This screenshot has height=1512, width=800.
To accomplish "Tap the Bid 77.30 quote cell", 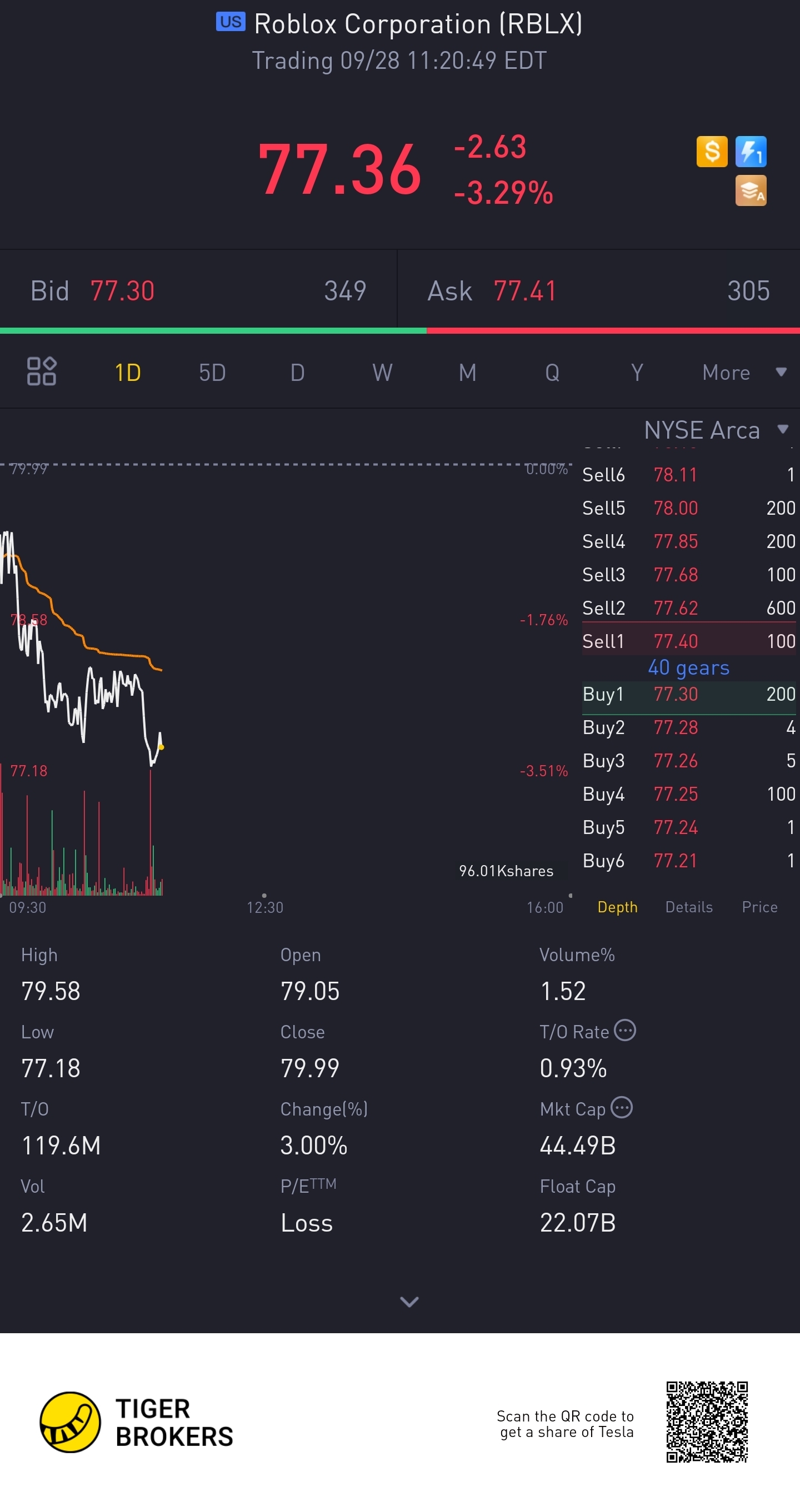I will tap(198, 290).
